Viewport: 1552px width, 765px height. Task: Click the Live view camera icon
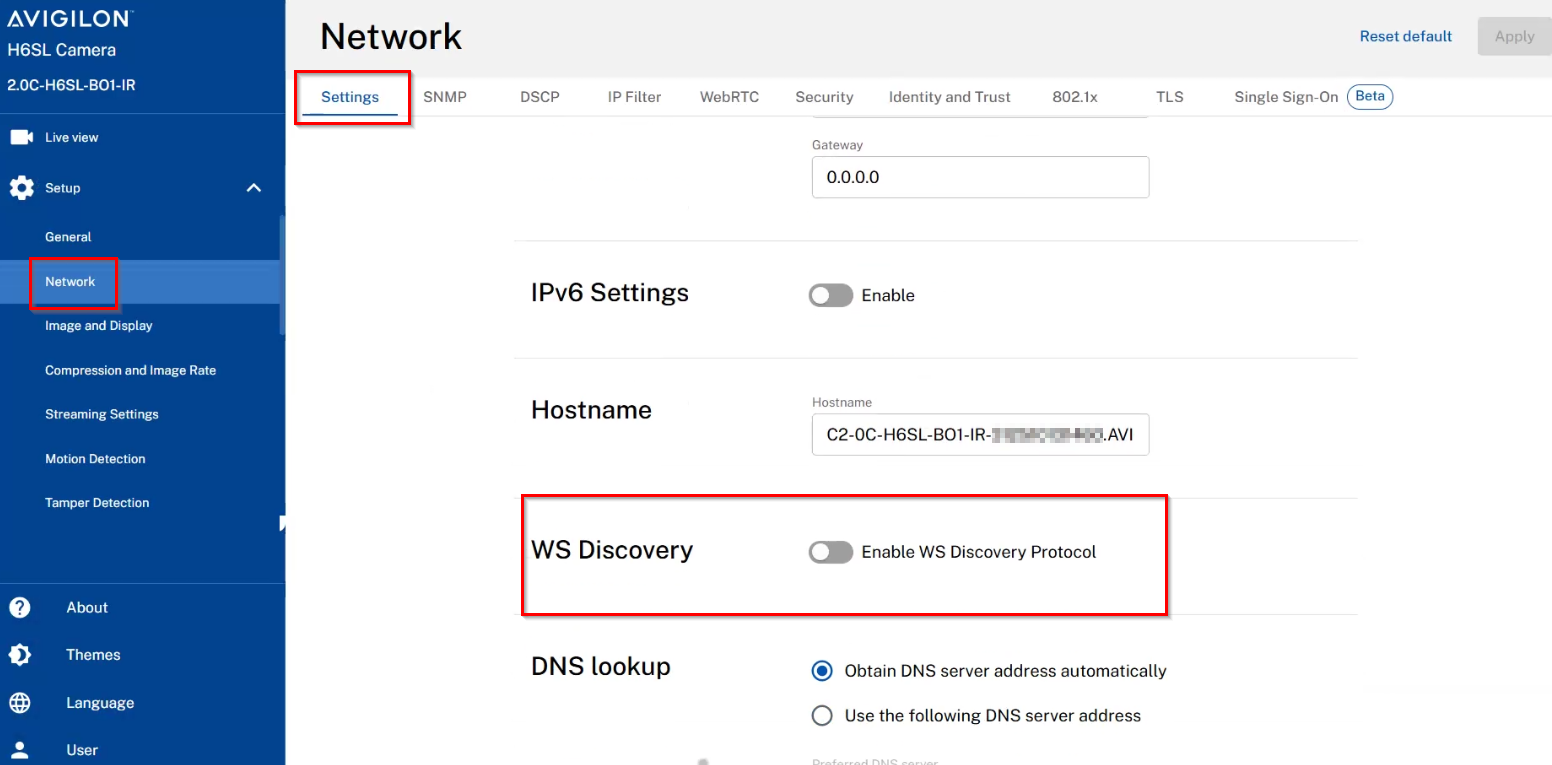click(x=21, y=137)
